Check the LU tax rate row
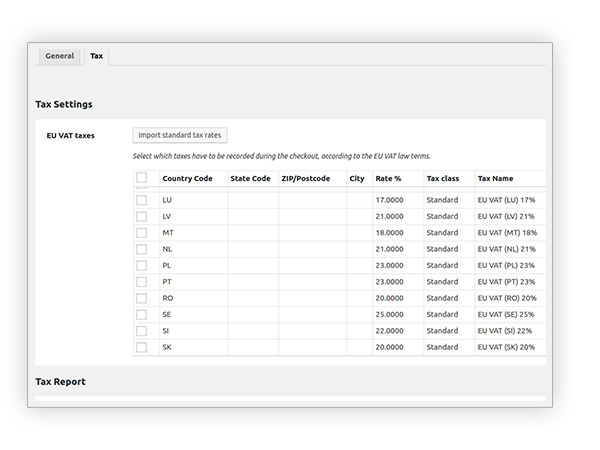The width and height of the screenshot is (600, 450). point(142,200)
